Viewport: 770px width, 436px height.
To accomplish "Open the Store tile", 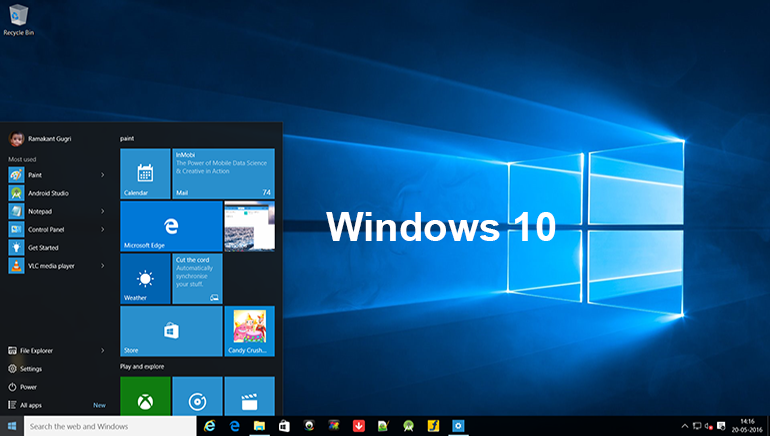I will pos(171,331).
